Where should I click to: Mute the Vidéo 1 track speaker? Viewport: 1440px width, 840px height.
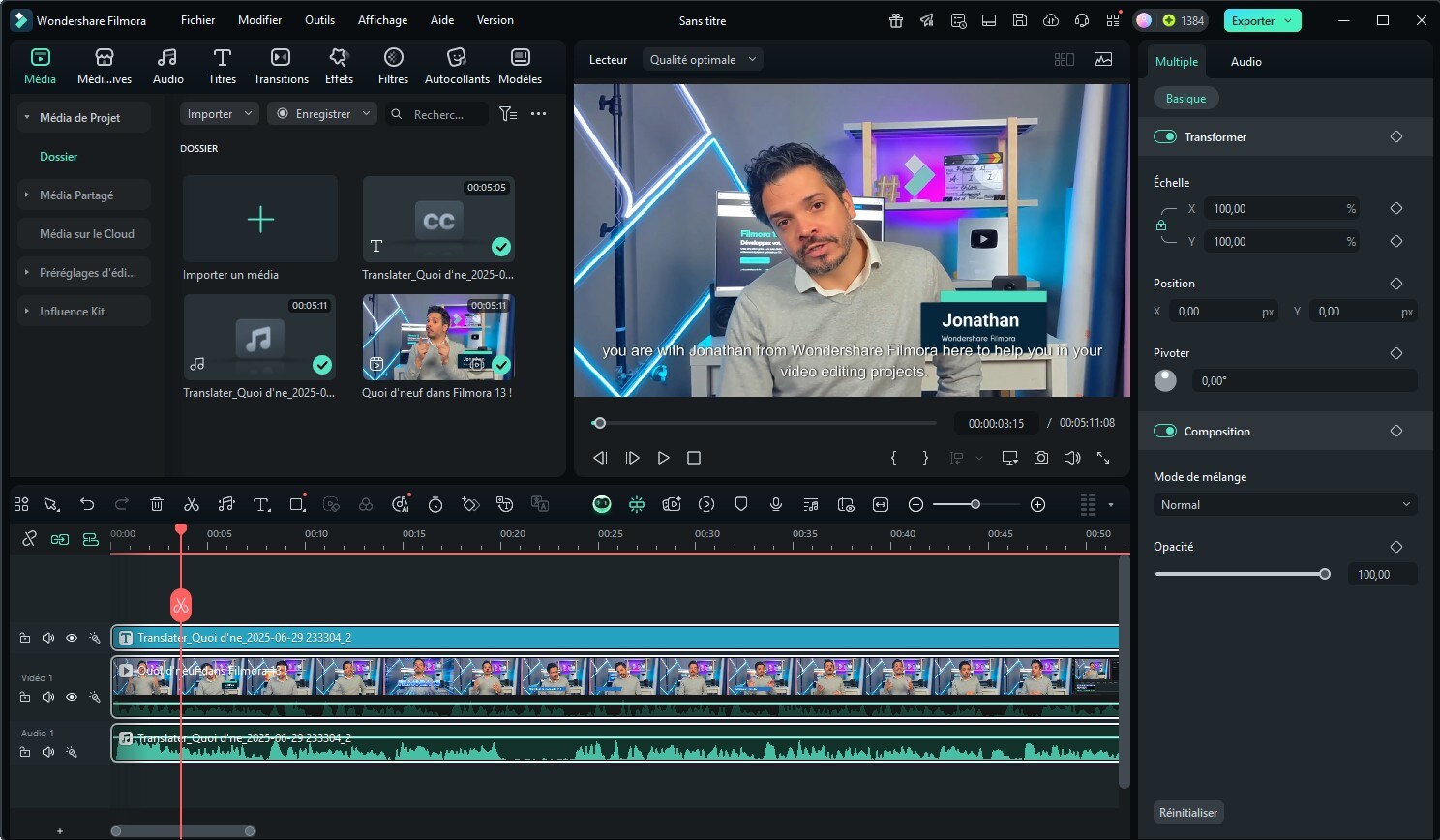[48, 697]
